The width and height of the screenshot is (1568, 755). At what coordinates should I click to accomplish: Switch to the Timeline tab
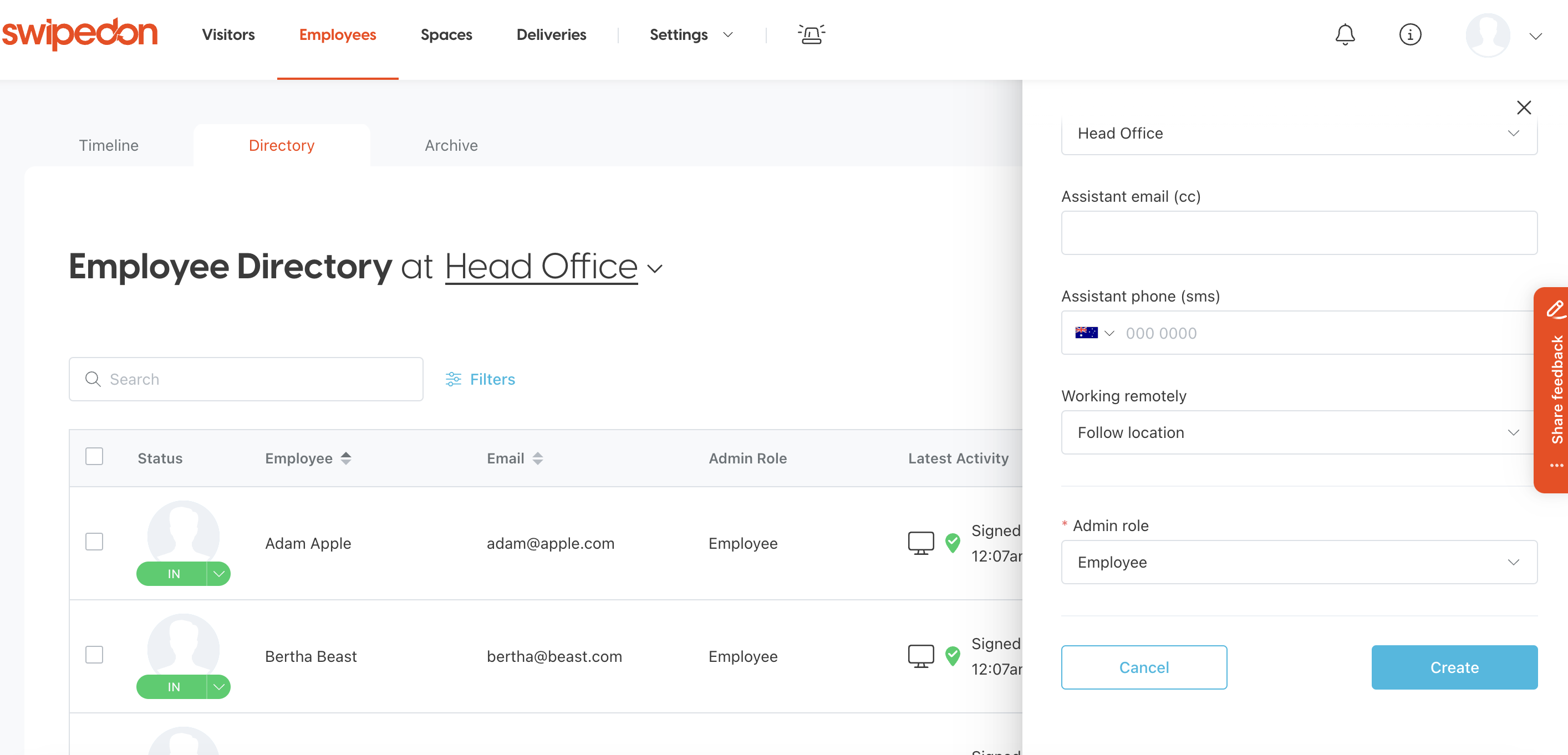click(108, 145)
